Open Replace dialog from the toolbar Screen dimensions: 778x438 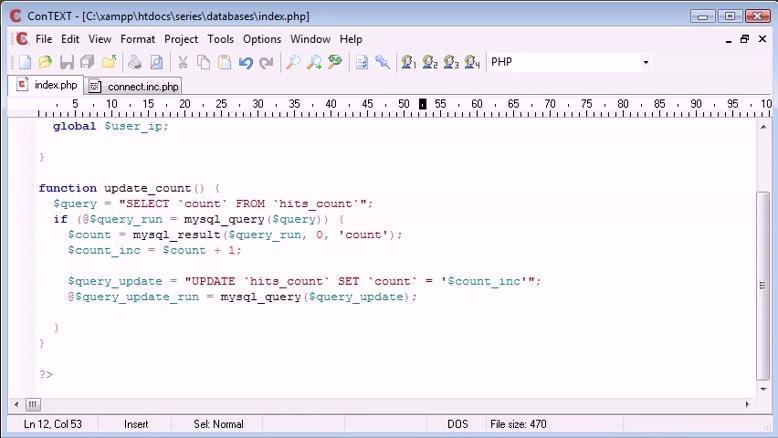click(335, 62)
